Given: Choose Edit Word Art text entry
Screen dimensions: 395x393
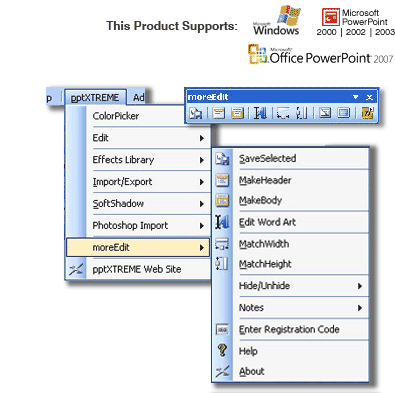Looking at the screenshot, I should (x=267, y=222).
